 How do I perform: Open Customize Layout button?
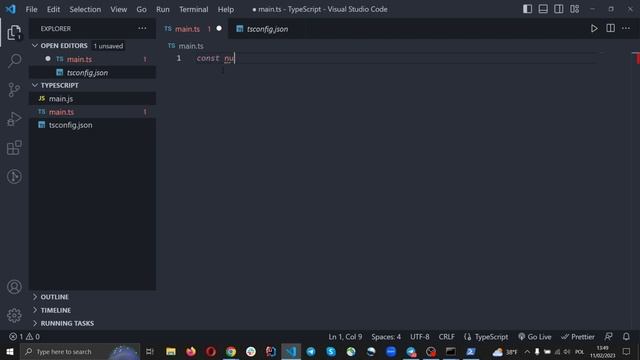pos(574,9)
